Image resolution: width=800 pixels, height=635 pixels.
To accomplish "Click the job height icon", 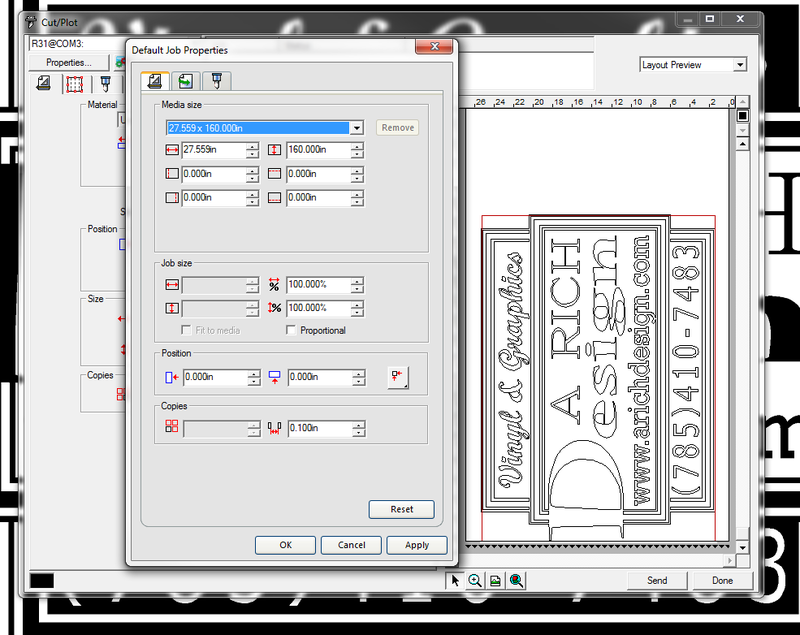I will point(172,308).
